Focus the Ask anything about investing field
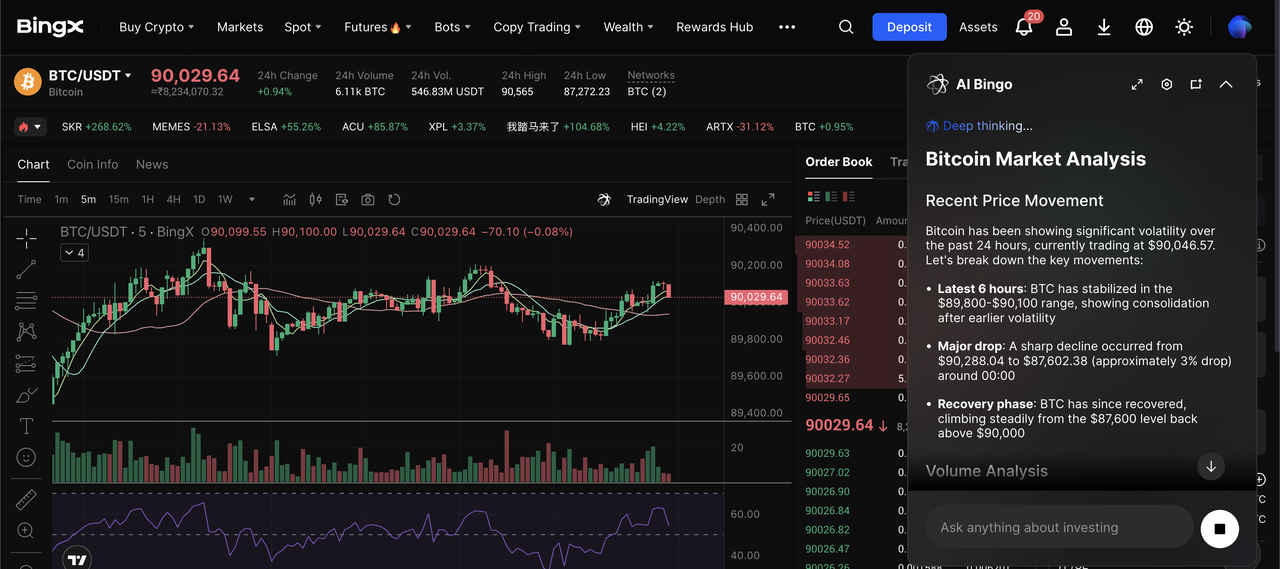Screen dimensions: 1280x569 [1058, 527]
